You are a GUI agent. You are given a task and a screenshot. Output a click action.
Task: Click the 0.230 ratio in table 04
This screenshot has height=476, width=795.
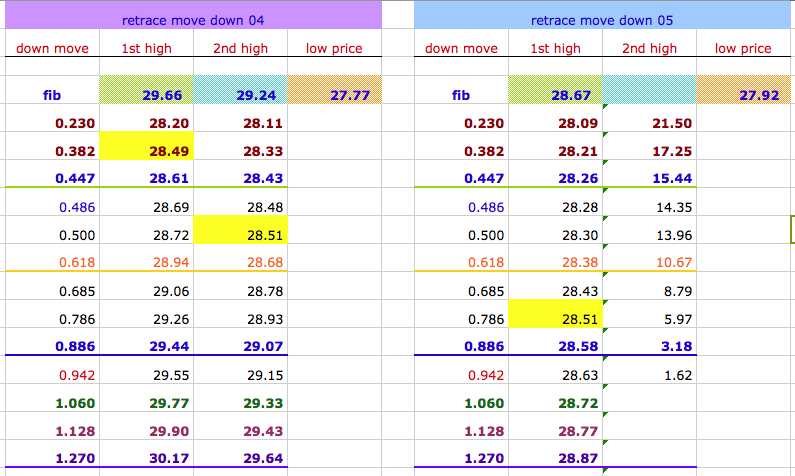click(x=75, y=123)
